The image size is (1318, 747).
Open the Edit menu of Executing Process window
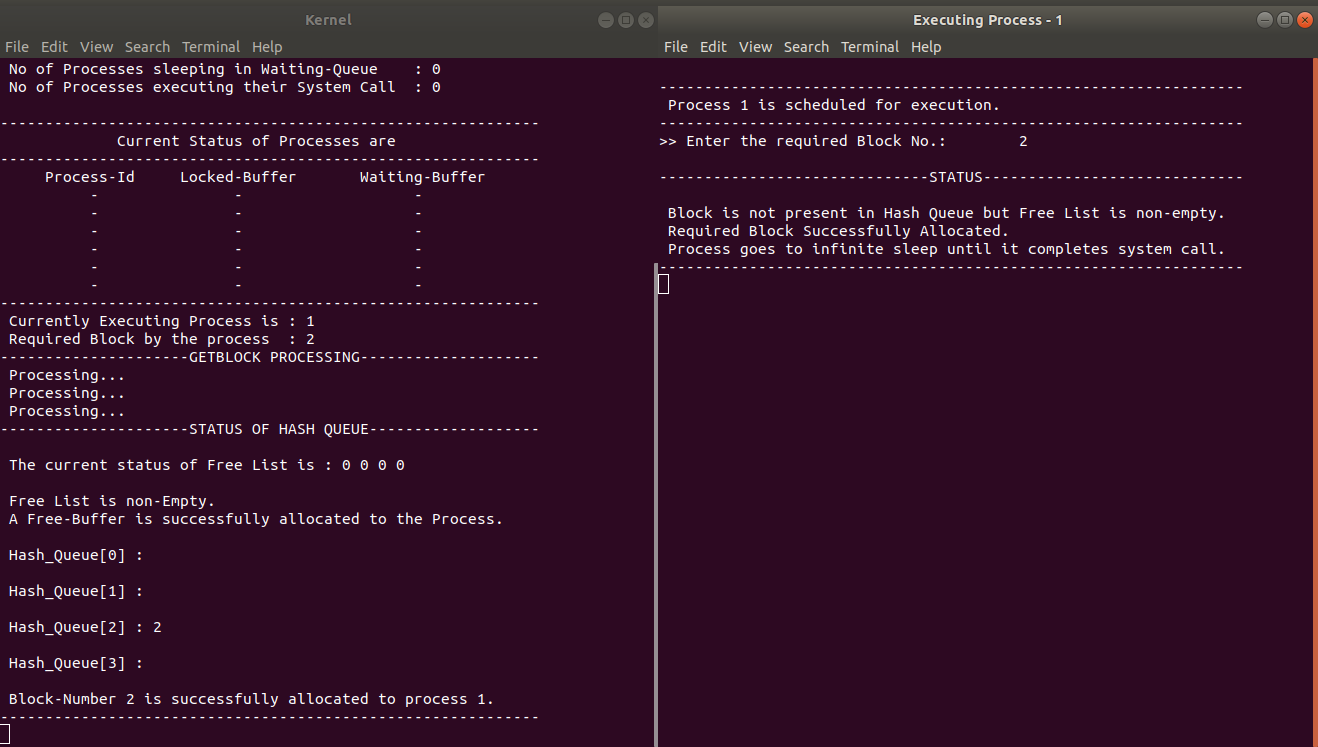click(x=712, y=46)
